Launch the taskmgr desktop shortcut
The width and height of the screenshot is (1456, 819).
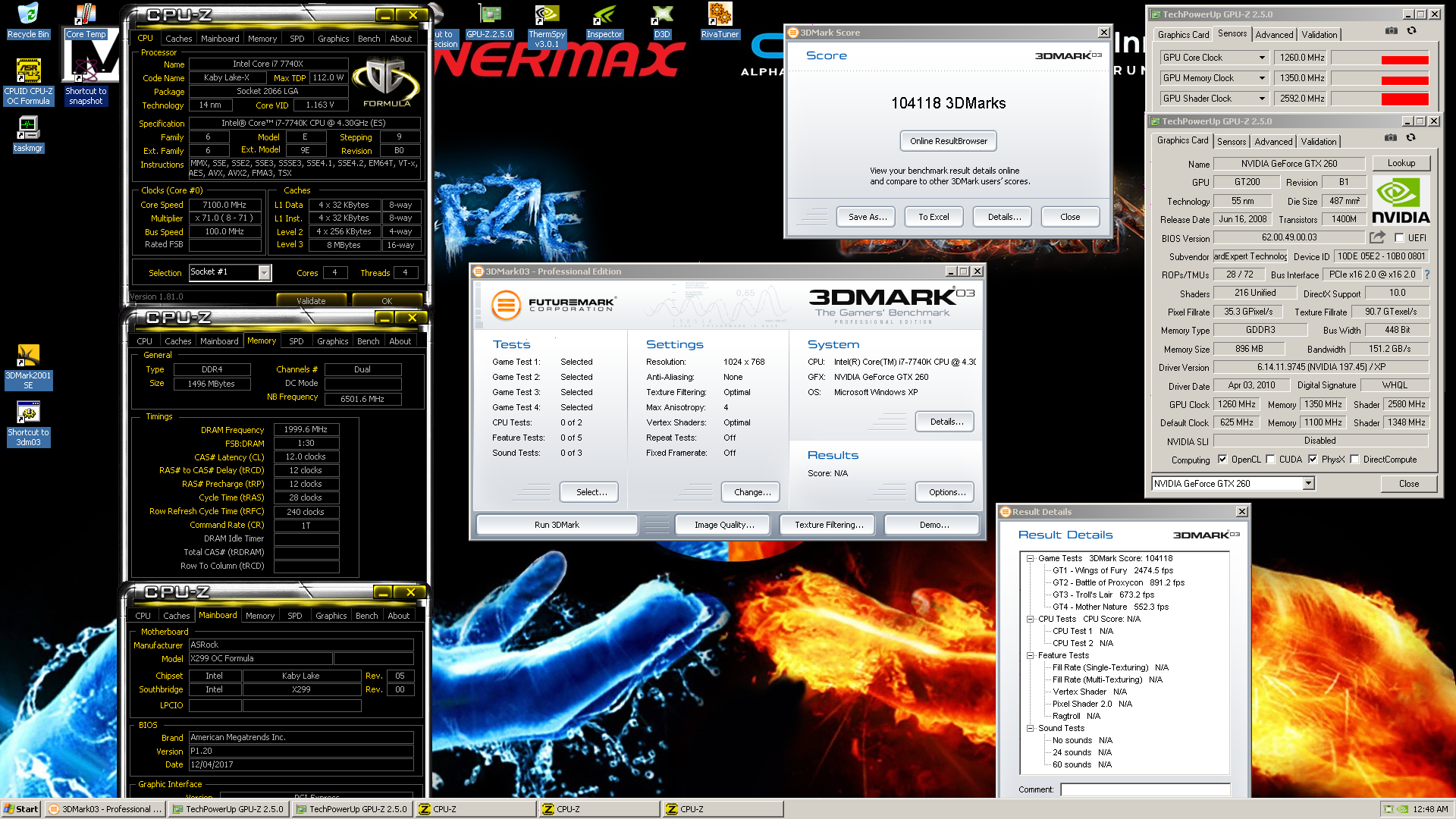28,134
